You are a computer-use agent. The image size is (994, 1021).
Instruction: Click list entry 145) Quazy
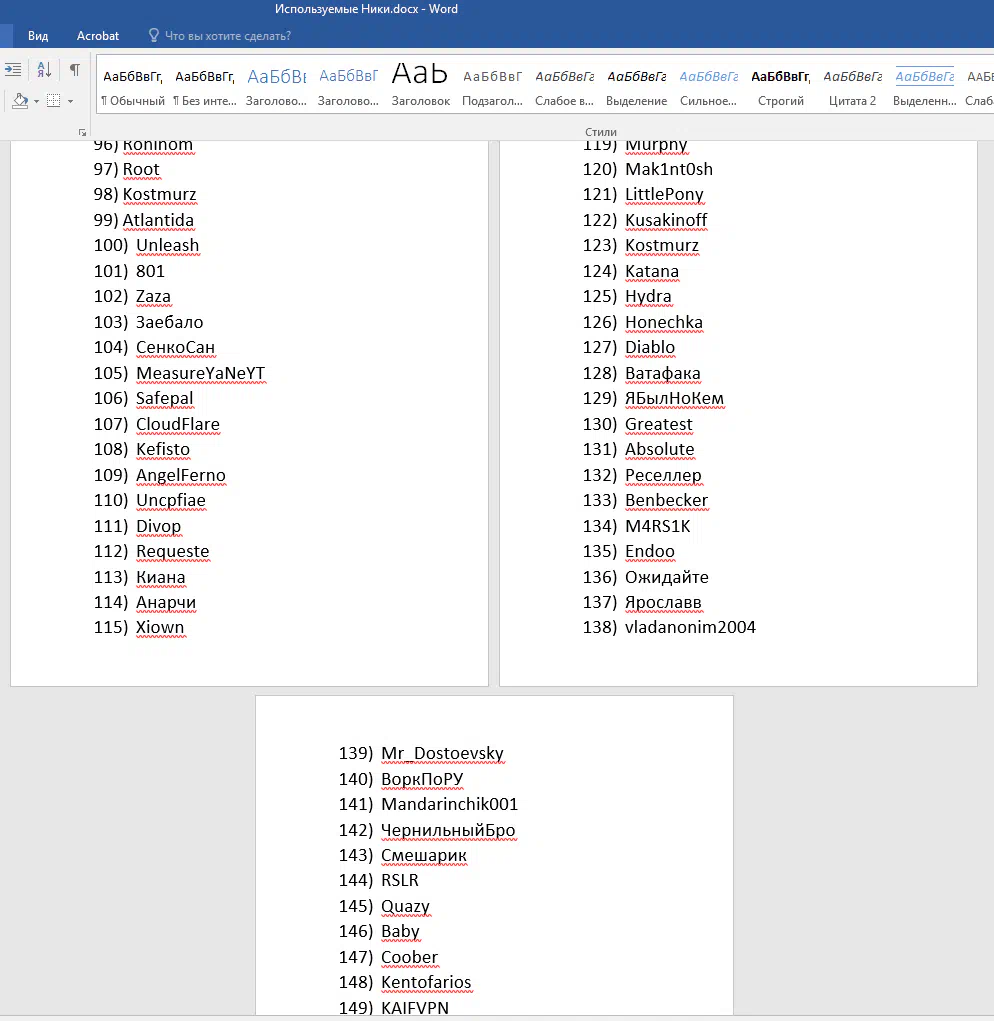click(384, 906)
